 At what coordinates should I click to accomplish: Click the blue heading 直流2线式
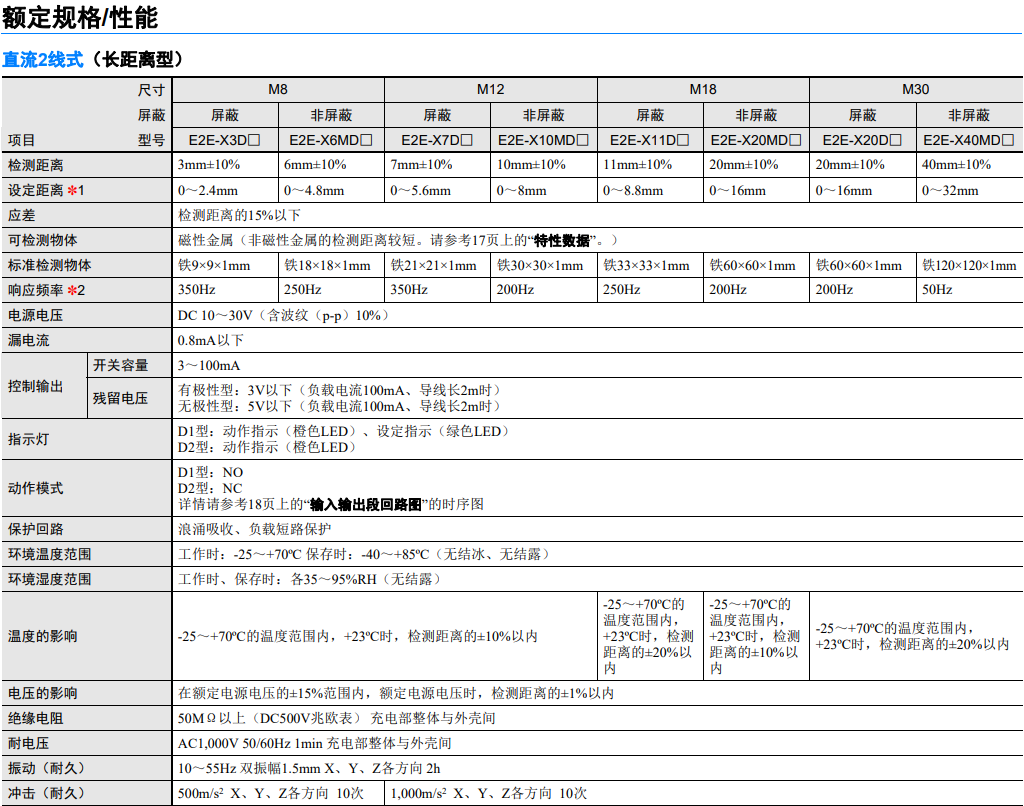(43, 59)
